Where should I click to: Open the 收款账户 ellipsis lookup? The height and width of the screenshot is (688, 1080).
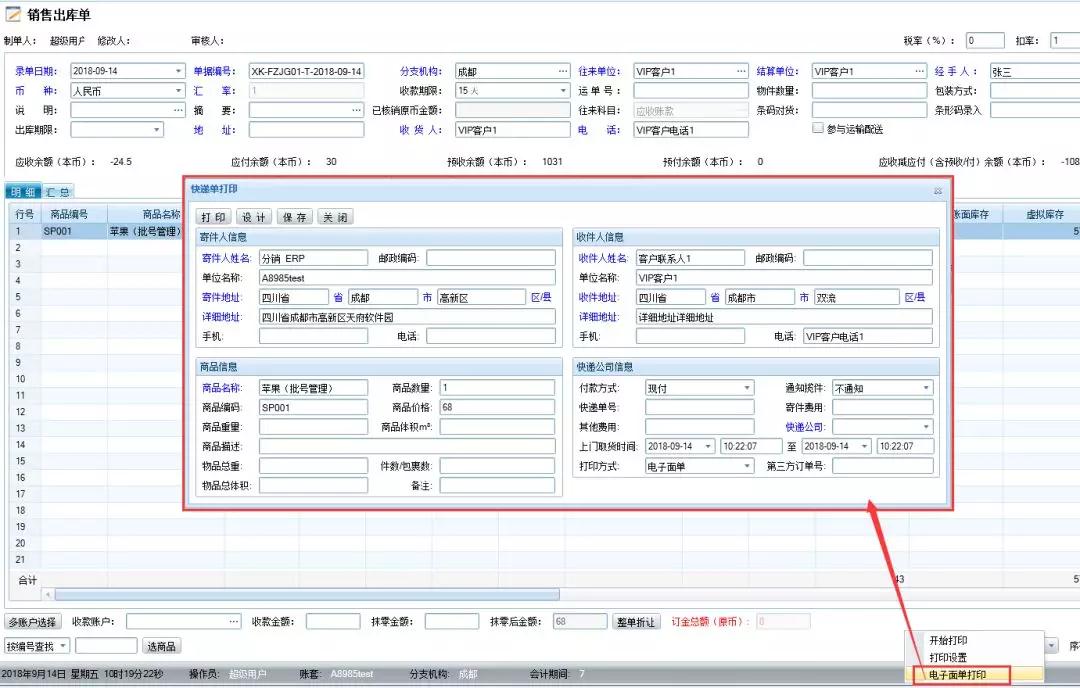click(x=233, y=621)
